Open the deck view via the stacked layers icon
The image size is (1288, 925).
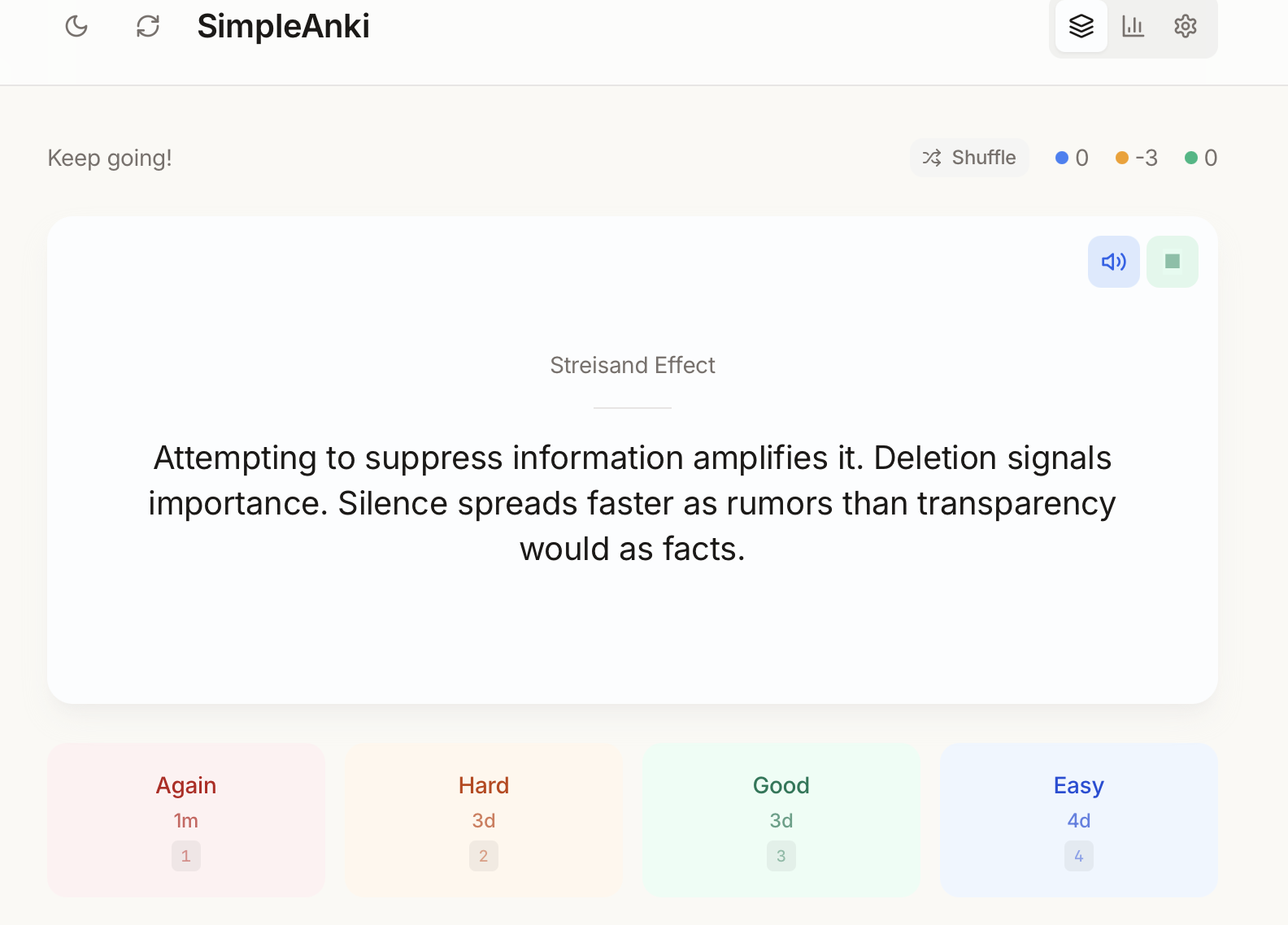[1081, 26]
